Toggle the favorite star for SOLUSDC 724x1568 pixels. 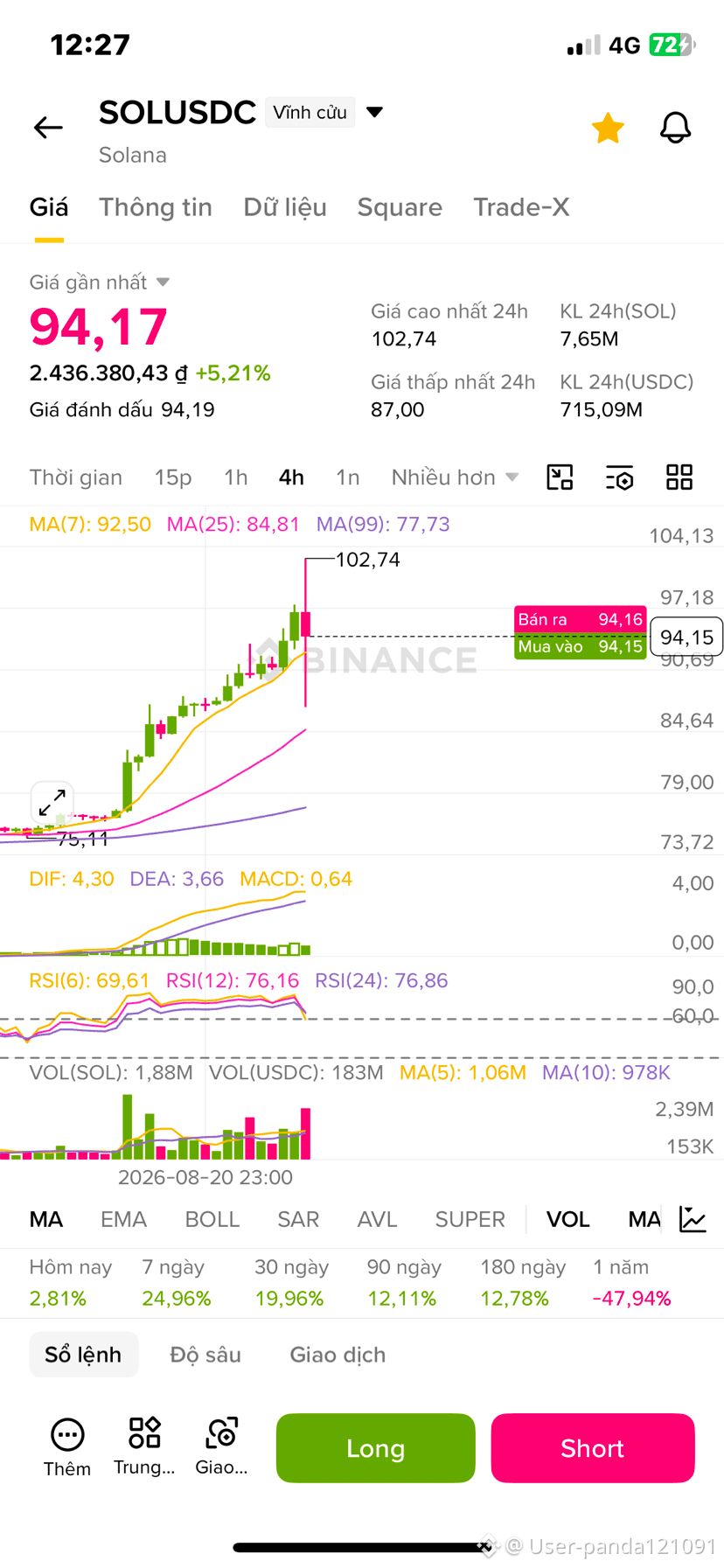coord(608,128)
